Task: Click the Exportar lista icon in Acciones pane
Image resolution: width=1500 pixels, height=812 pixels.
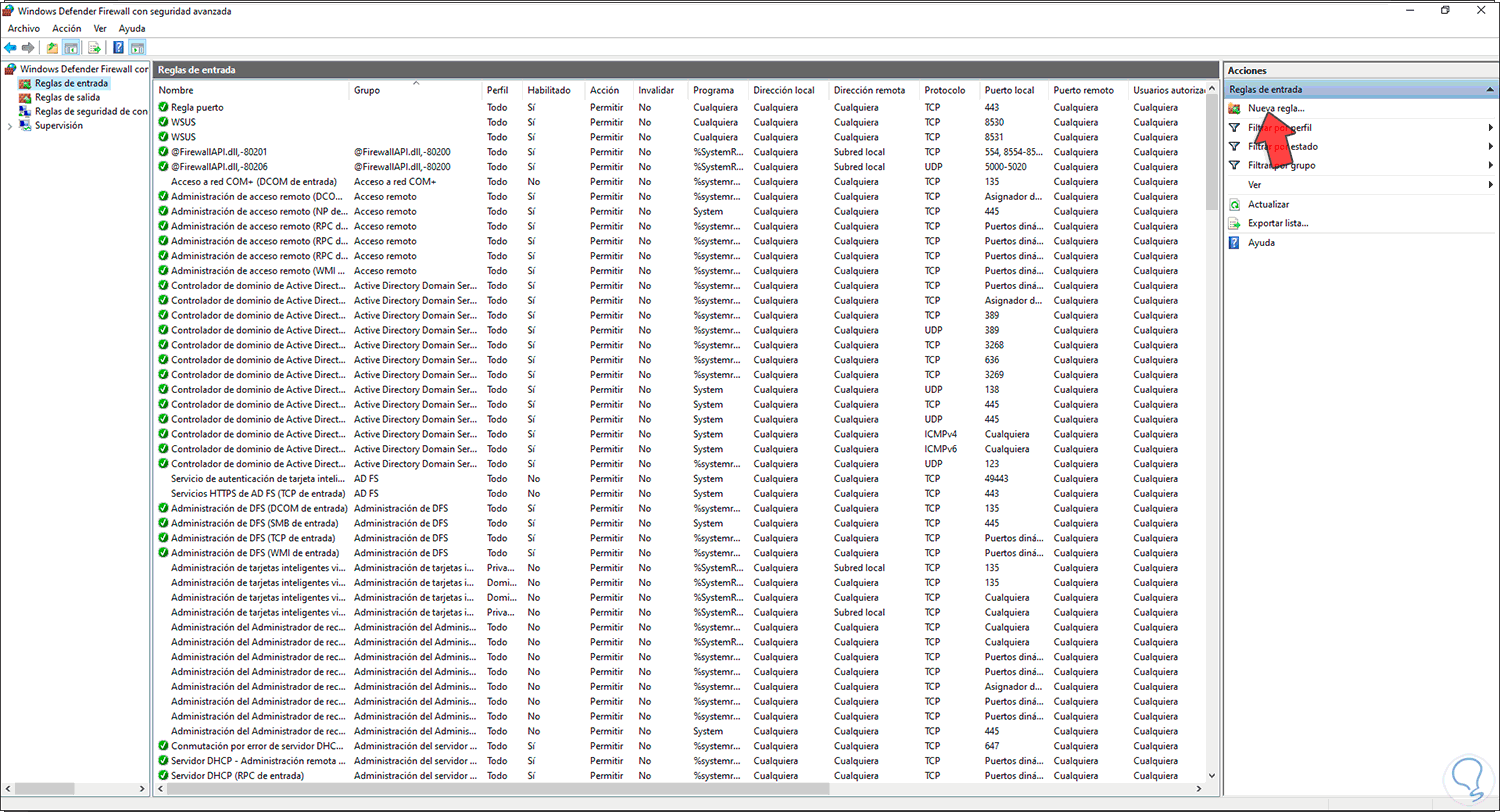Action: click(x=1235, y=223)
